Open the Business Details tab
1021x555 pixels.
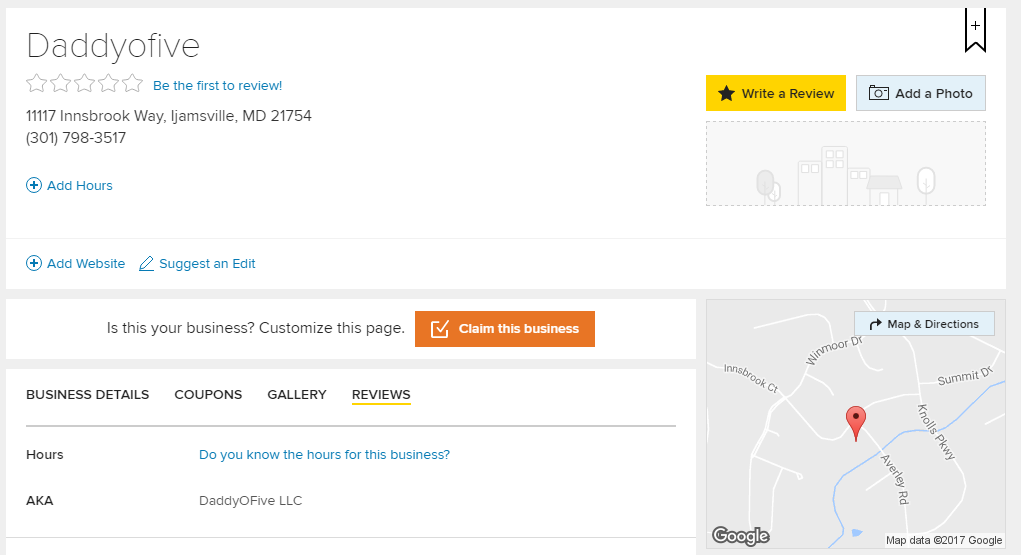87,395
